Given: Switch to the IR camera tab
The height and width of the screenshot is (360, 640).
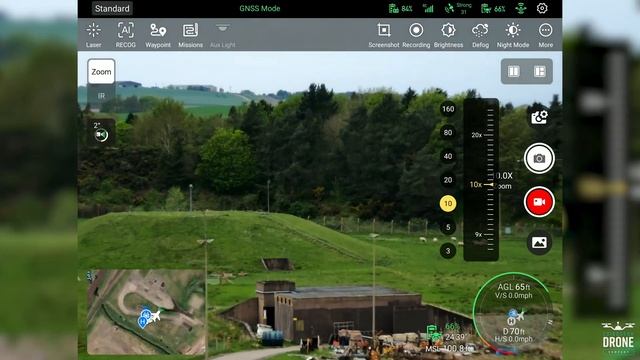Looking at the screenshot, I should pos(101,96).
